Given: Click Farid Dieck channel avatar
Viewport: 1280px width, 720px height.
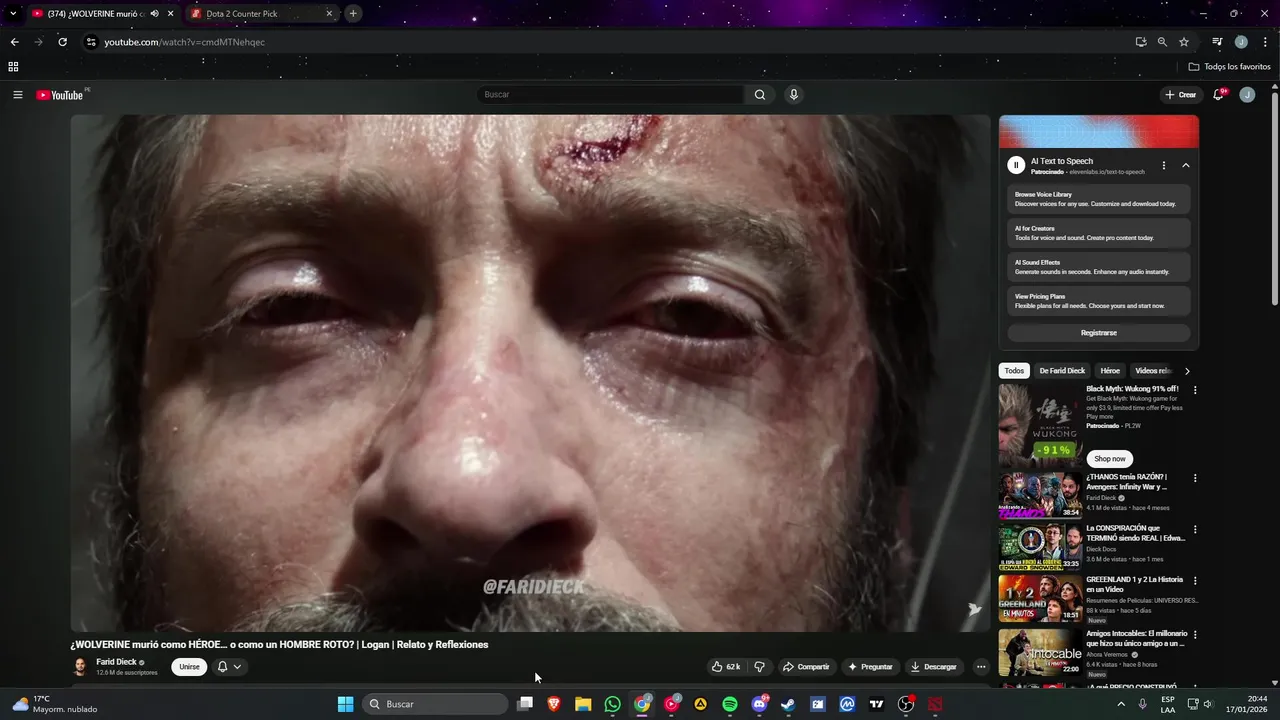Looking at the screenshot, I should click(x=80, y=667).
